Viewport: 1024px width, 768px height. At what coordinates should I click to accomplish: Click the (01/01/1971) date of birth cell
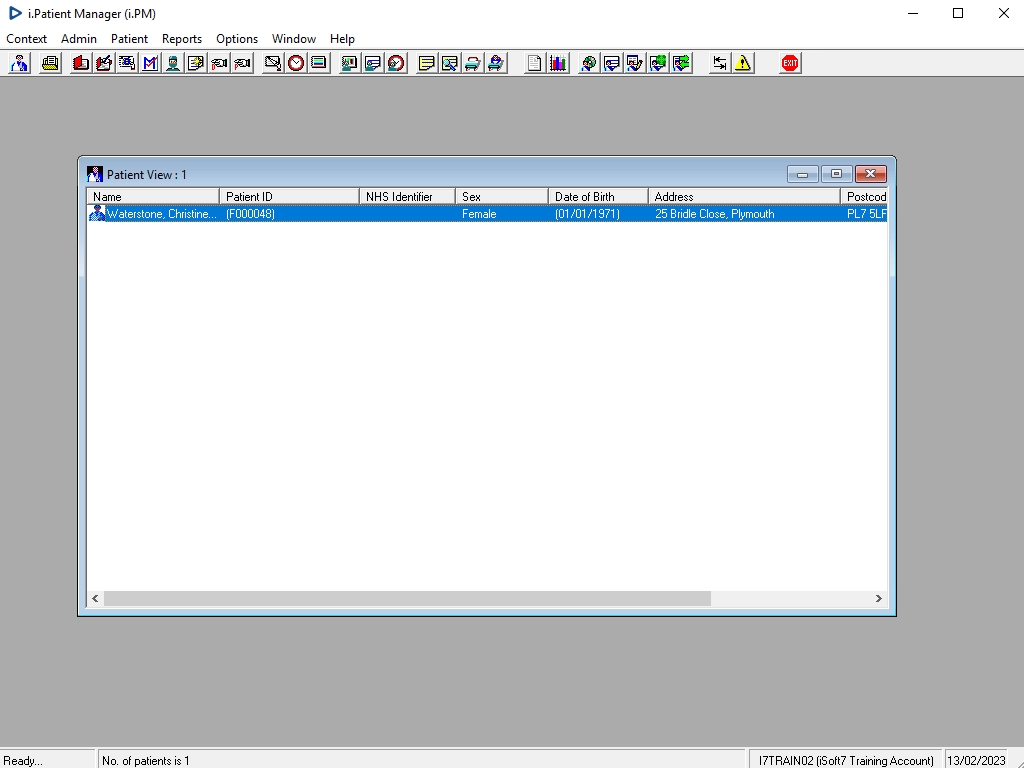point(587,214)
